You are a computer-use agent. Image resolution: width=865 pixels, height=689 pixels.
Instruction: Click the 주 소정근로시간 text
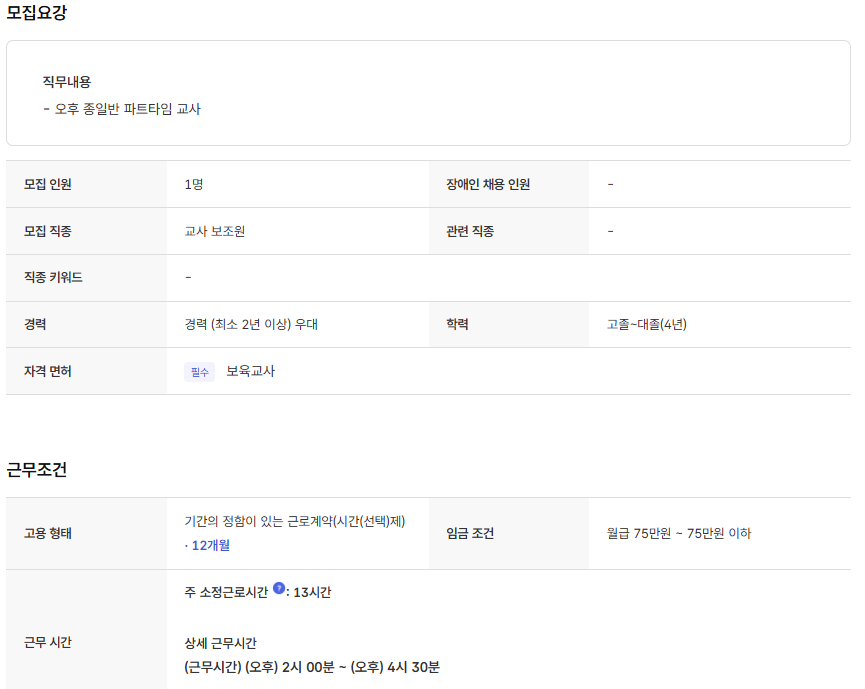[x=226, y=592]
